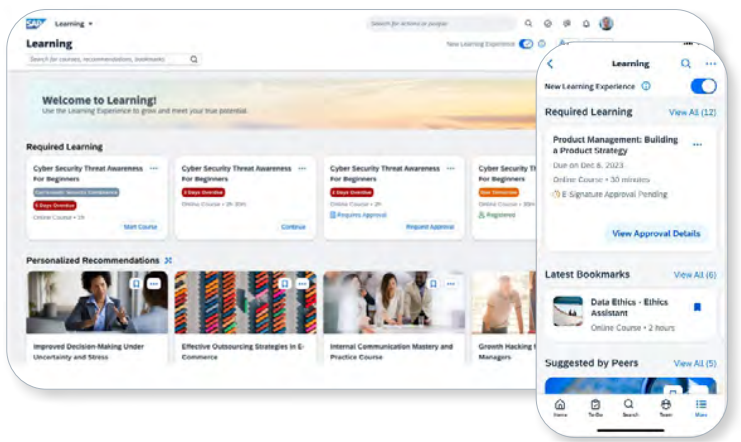741x442 pixels.
Task: Switch to the To-Do tab on the phone
Action: pos(595,407)
